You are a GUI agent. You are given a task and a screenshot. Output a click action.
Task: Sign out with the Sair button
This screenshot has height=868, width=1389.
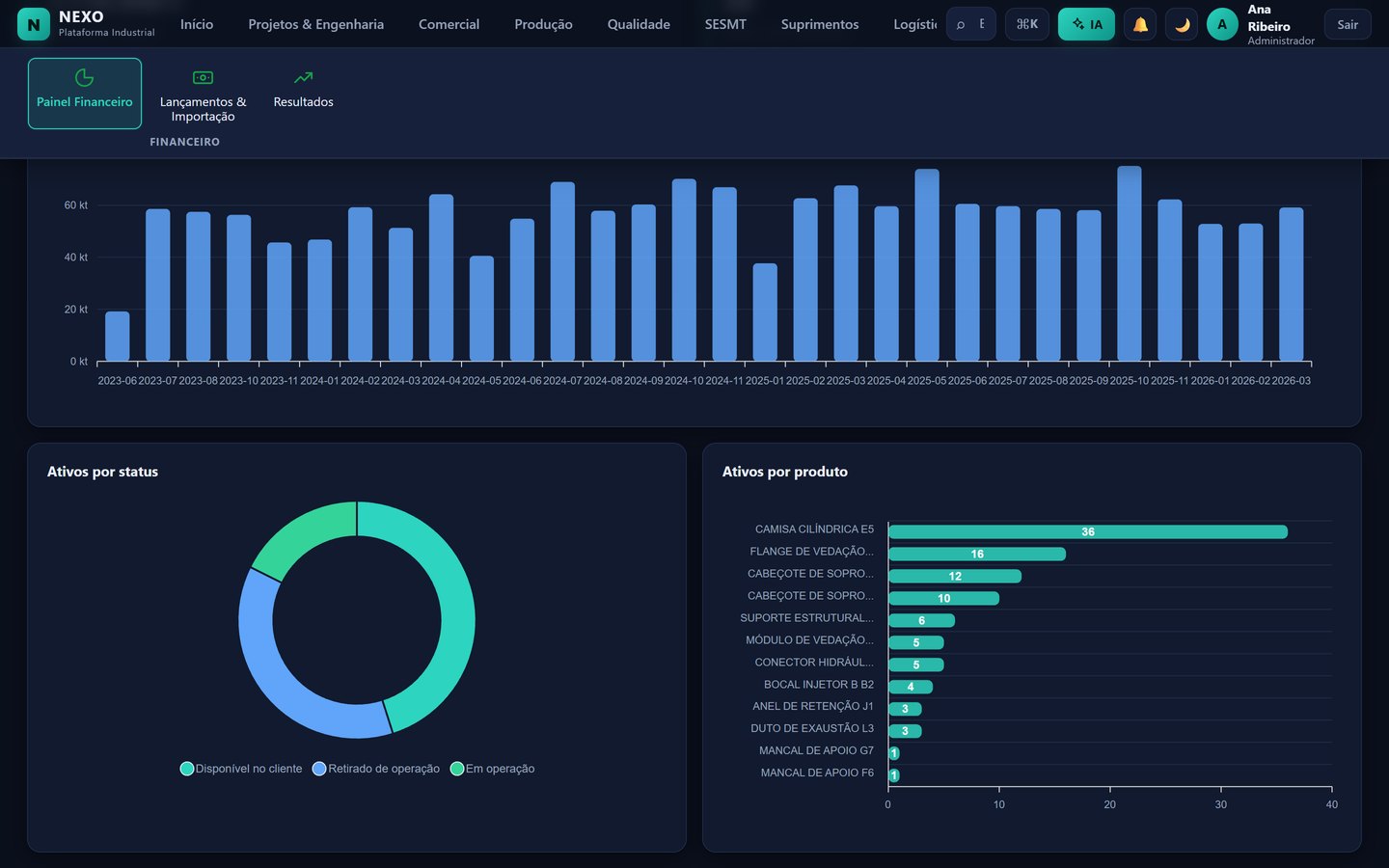click(x=1348, y=24)
